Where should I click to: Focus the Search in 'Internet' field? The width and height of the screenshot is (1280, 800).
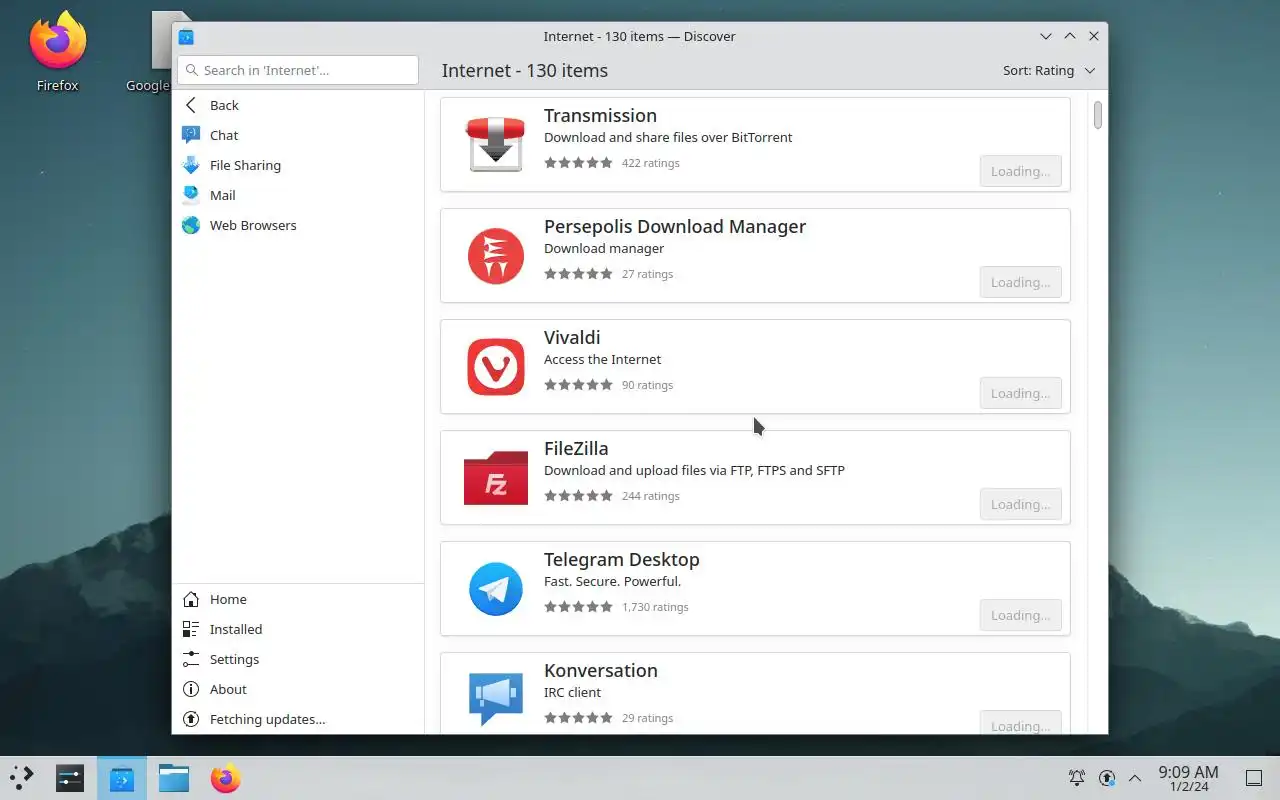pyautogui.click(x=298, y=70)
